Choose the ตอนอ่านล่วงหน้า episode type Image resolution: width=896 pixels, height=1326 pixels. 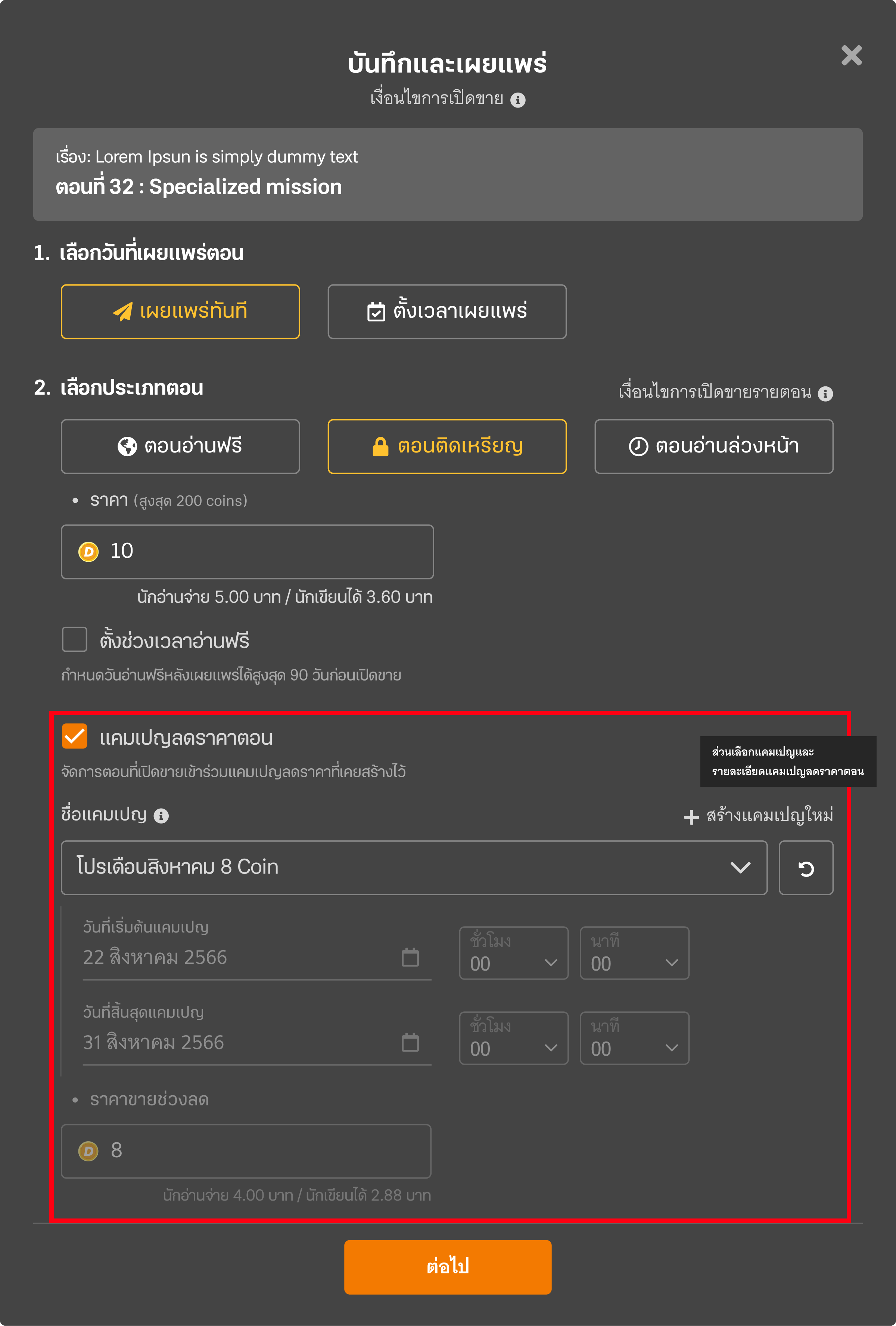(714, 446)
